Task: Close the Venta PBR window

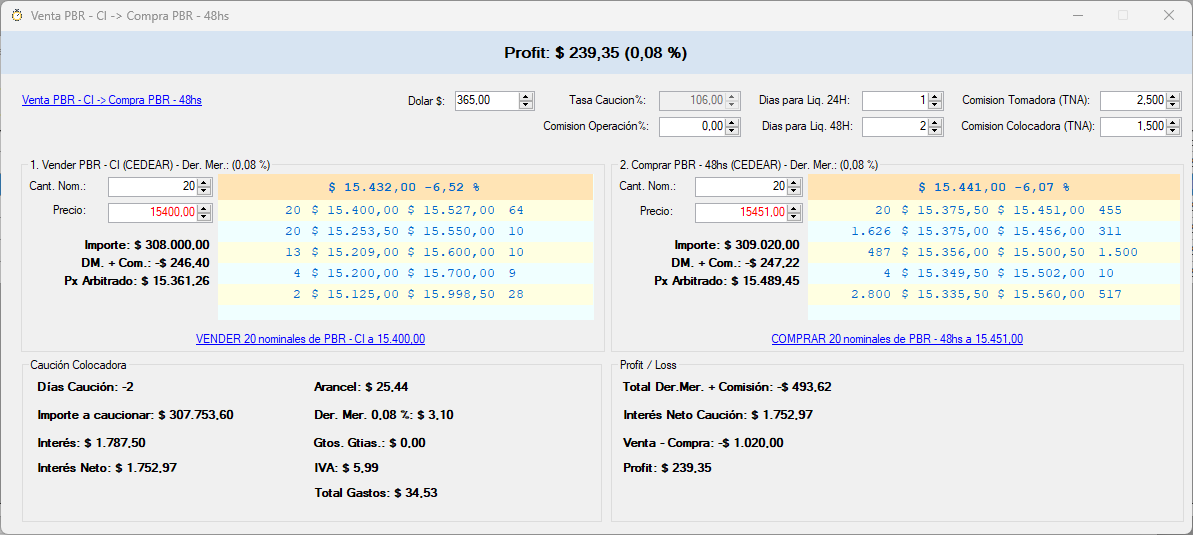Action: (x=1168, y=15)
